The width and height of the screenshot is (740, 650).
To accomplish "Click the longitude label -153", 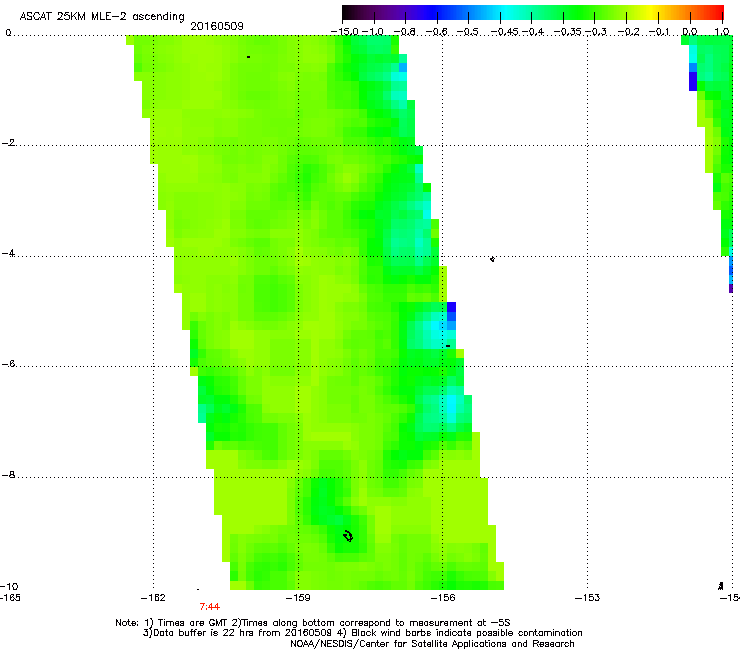I will [x=588, y=598].
